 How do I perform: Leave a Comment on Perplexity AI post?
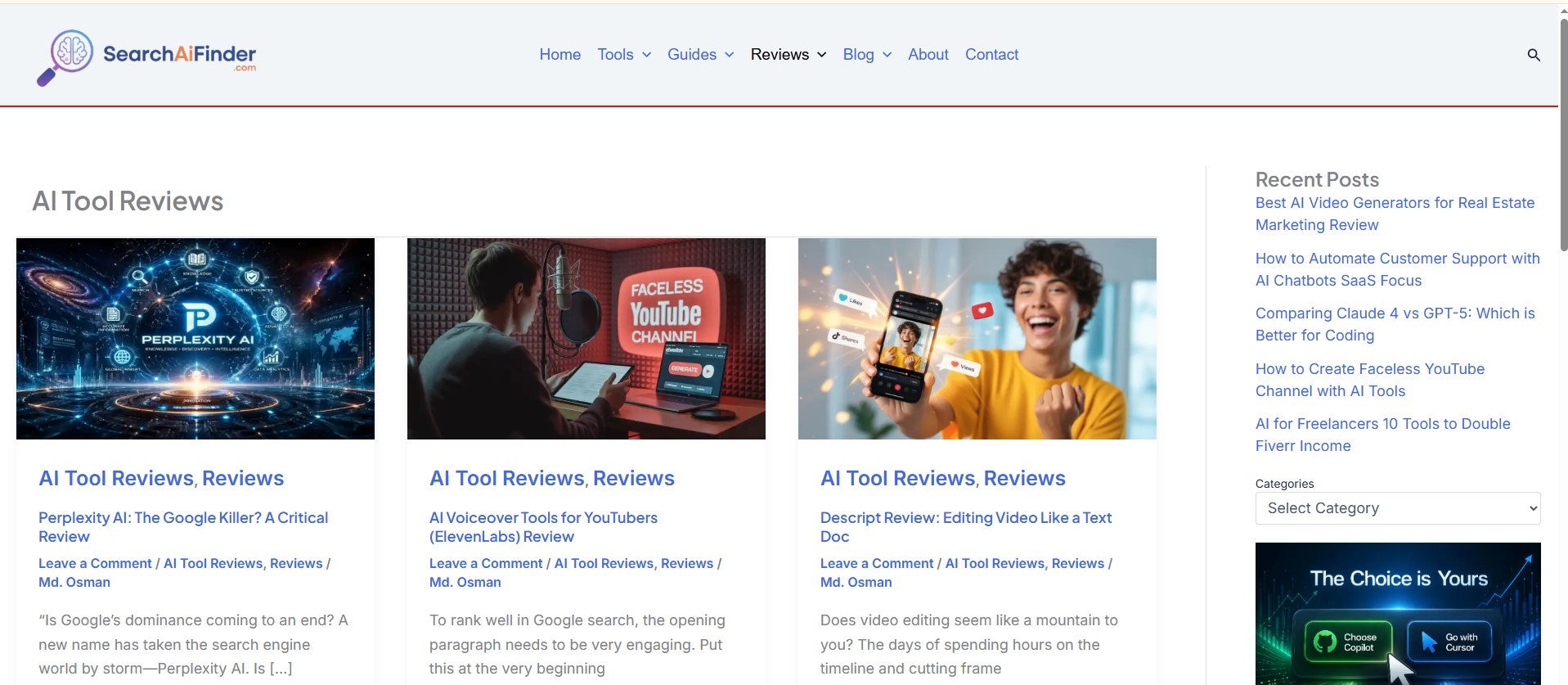pos(95,563)
